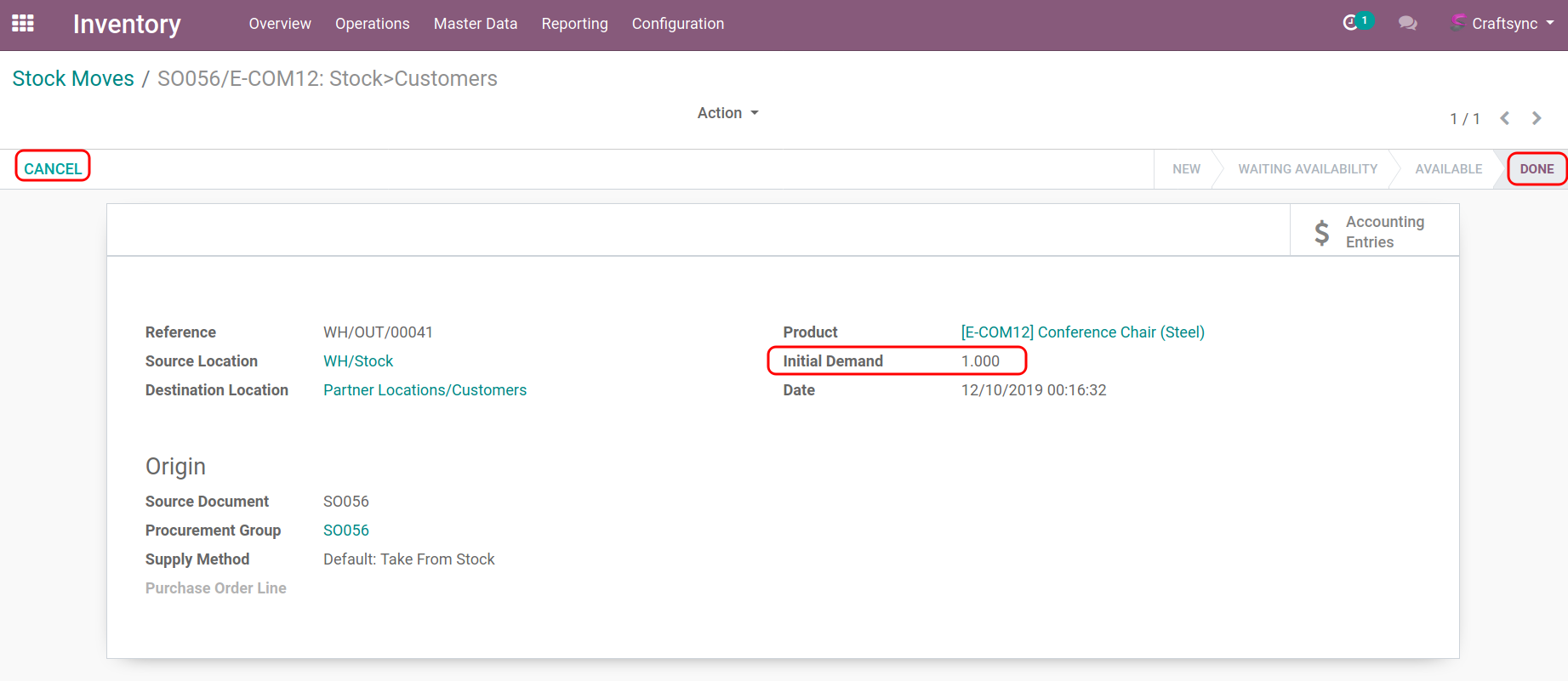Open Partner Locations/Customers destination link

tap(425, 390)
